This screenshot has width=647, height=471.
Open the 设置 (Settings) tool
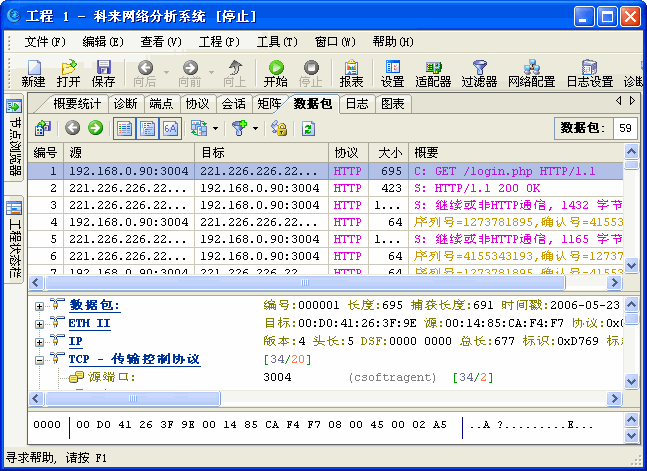point(392,73)
